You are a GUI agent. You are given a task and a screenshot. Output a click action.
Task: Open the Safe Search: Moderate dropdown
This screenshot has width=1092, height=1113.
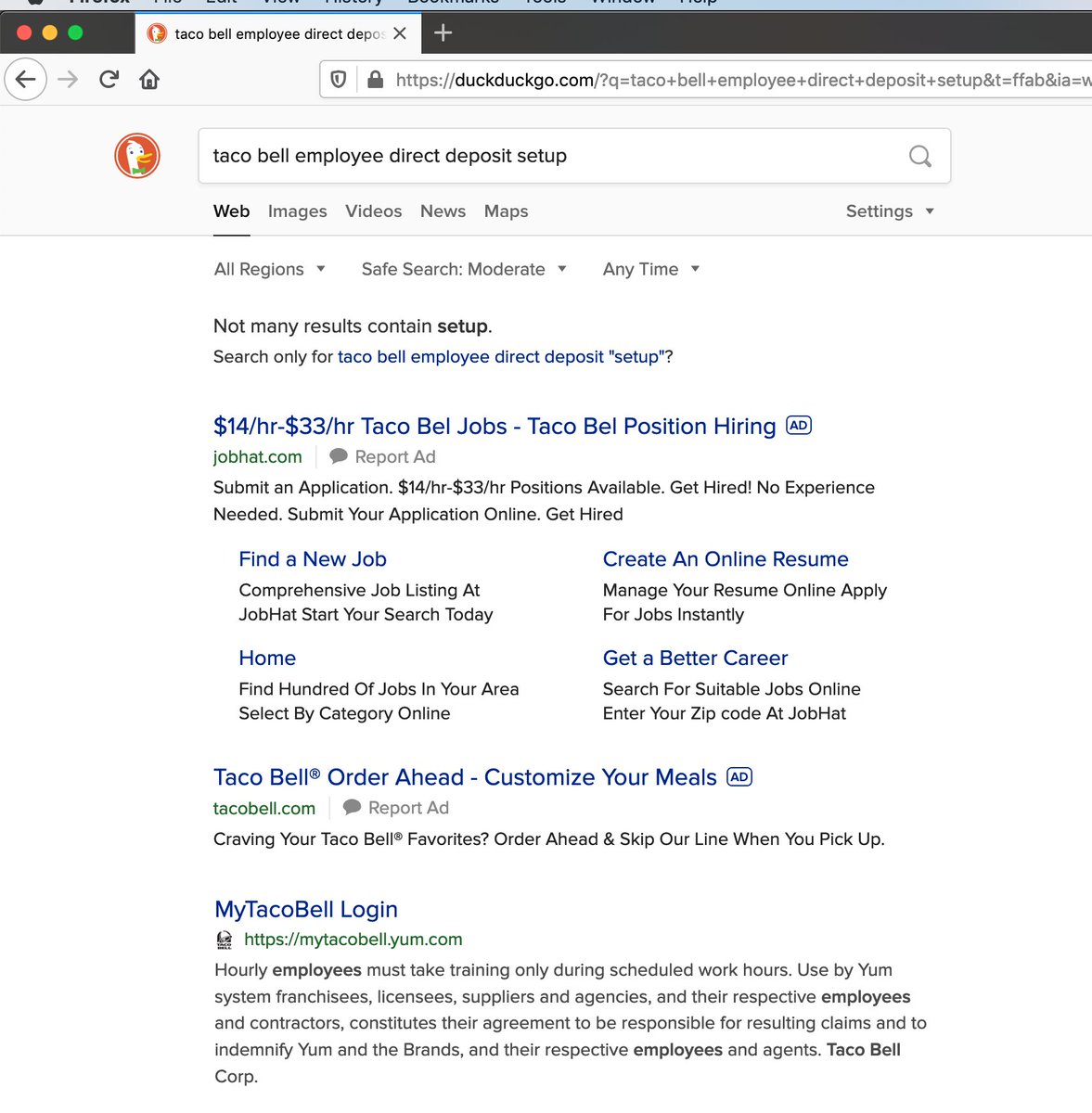click(x=464, y=269)
